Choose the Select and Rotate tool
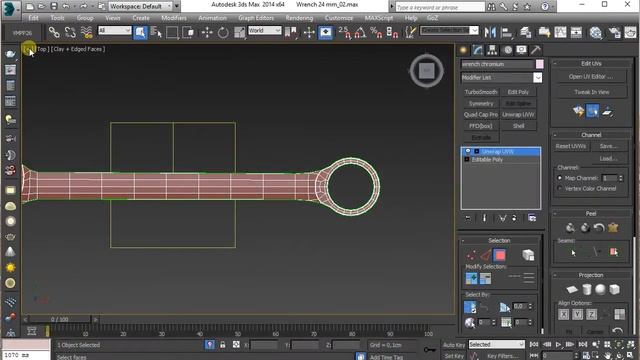Viewport: 640px width, 360px height. pyautogui.click(x=223, y=32)
